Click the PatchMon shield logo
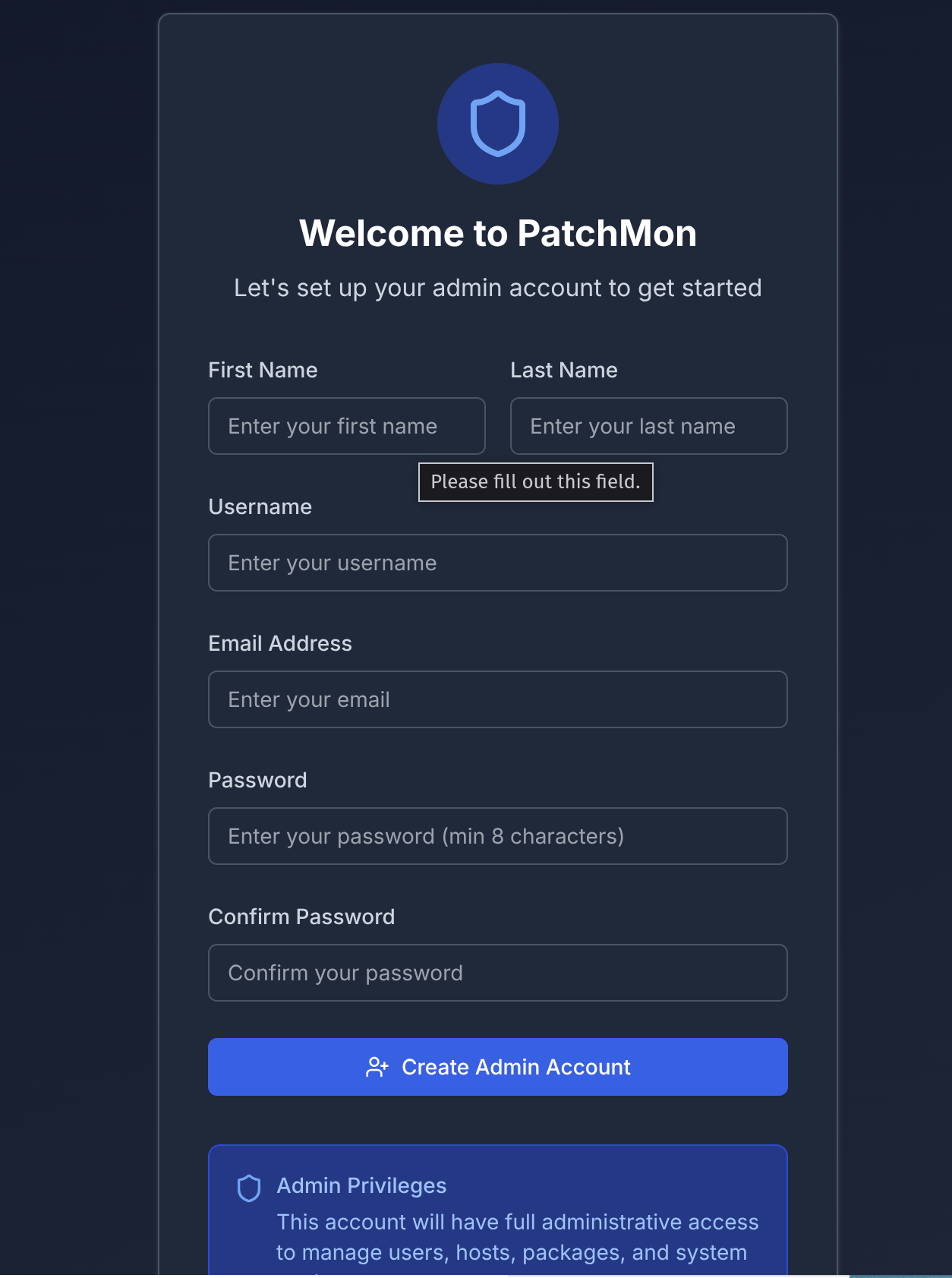Image resolution: width=952 pixels, height=1278 pixels. point(497,124)
